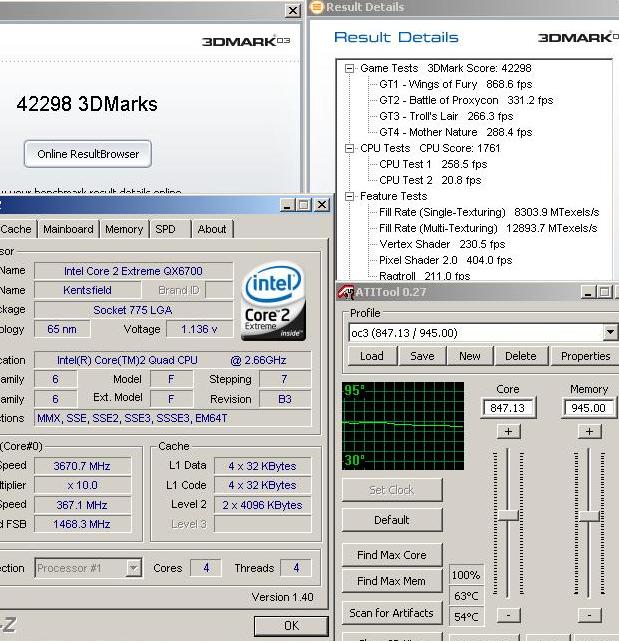Viewport: 619px width, 641px height.
Task: Select GT4 - Mother Nature result
Action: coord(455,132)
